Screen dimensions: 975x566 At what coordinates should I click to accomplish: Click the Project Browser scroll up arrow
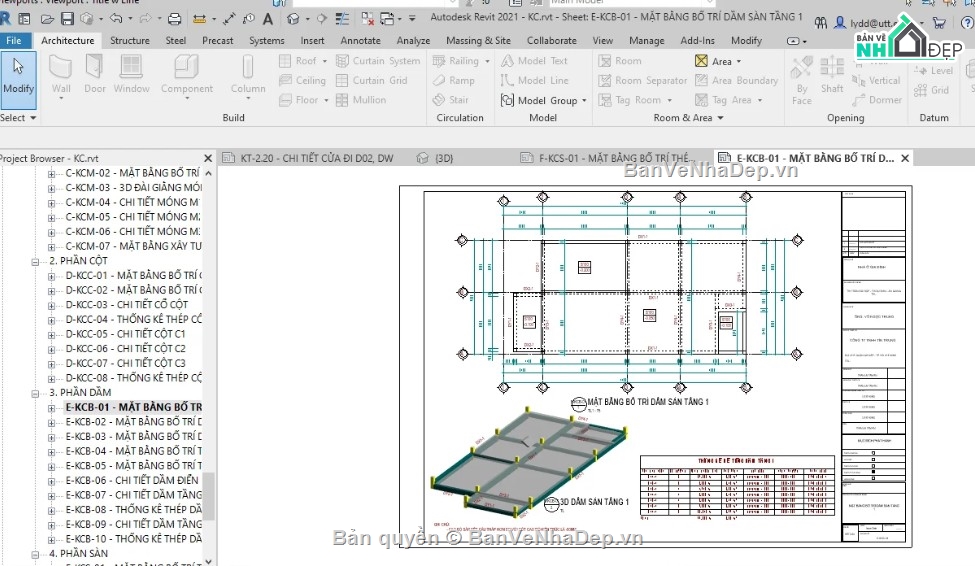coord(208,173)
